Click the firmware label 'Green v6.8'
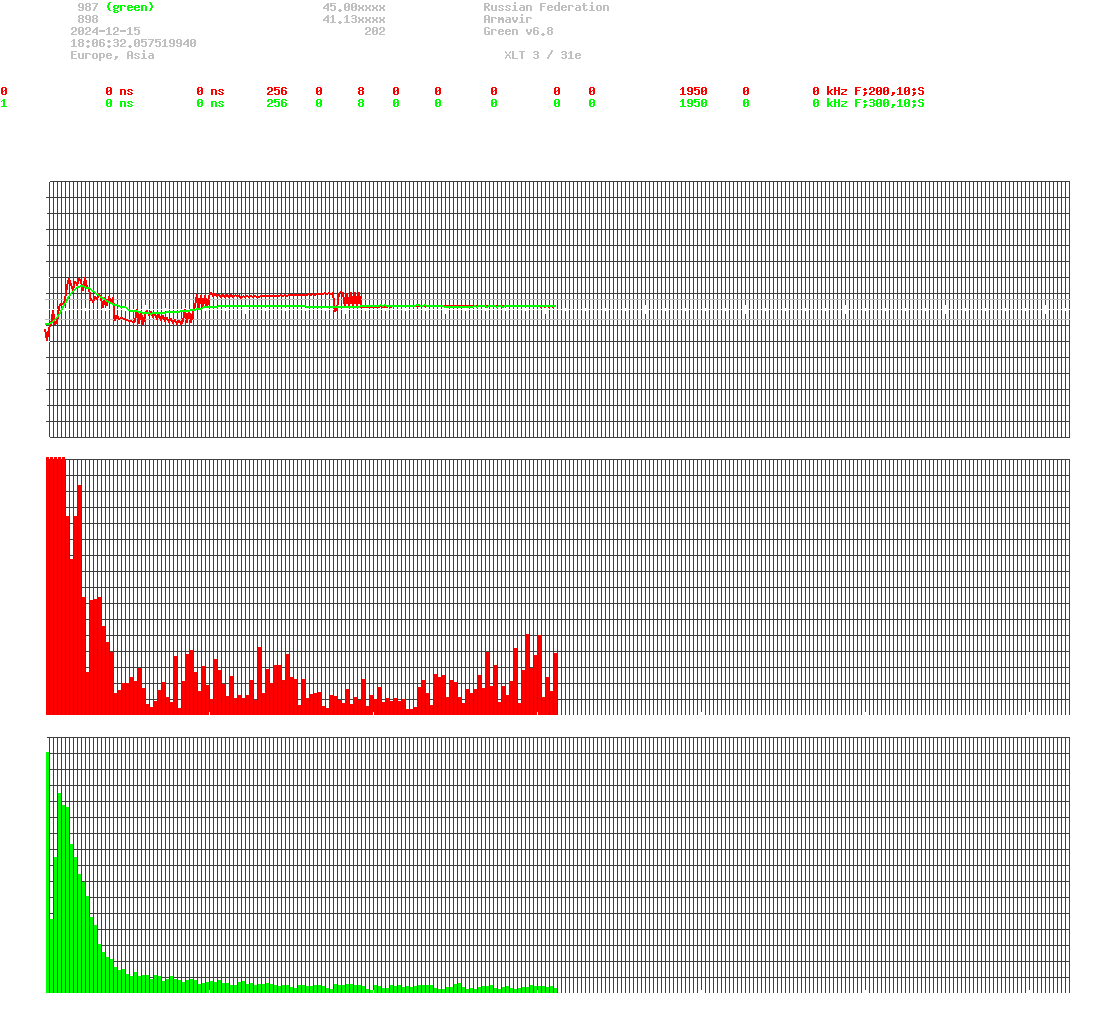 point(518,31)
